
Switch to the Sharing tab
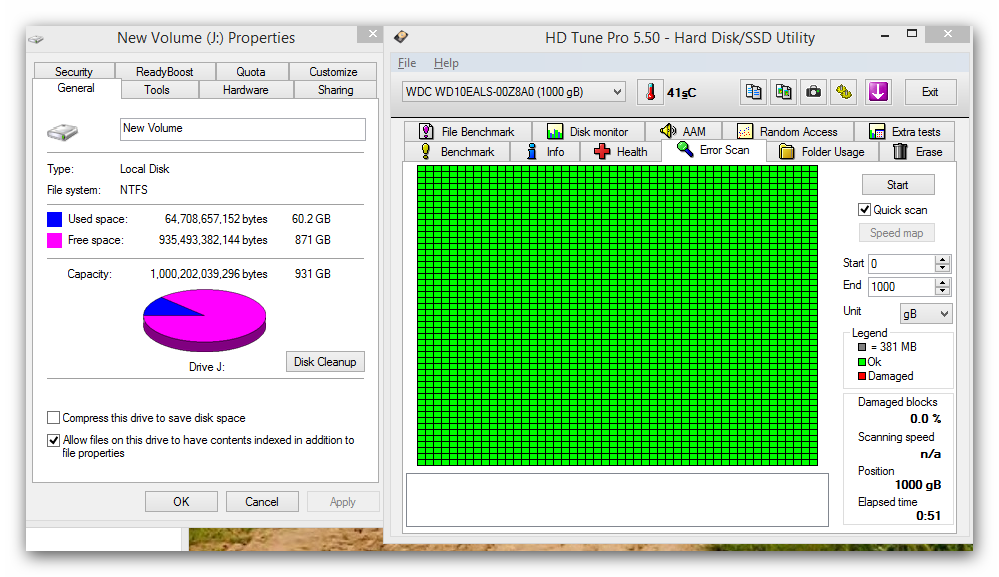pos(336,90)
